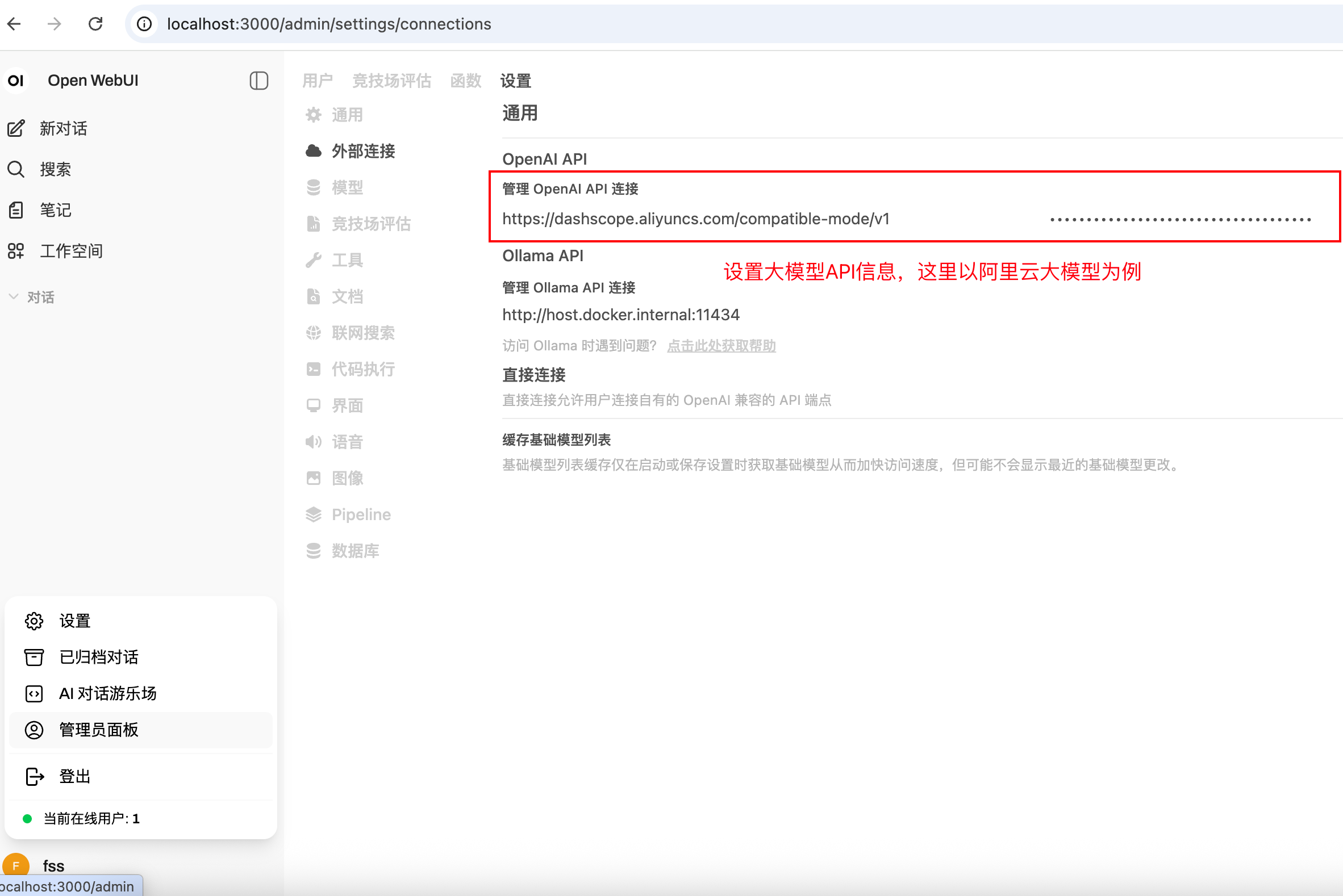Open the 语音 audio settings category
This screenshot has height=896, width=1343.
click(x=335, y=442)
